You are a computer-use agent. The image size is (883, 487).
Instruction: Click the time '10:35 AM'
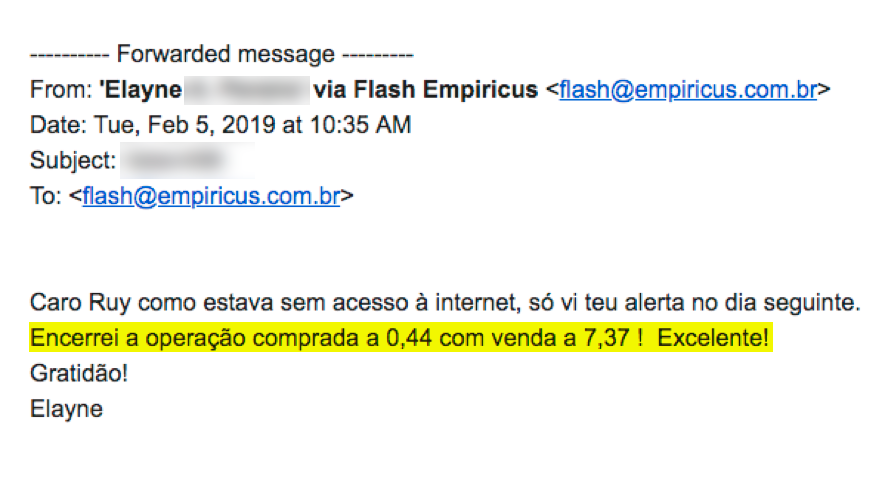(x=360, y=125)
